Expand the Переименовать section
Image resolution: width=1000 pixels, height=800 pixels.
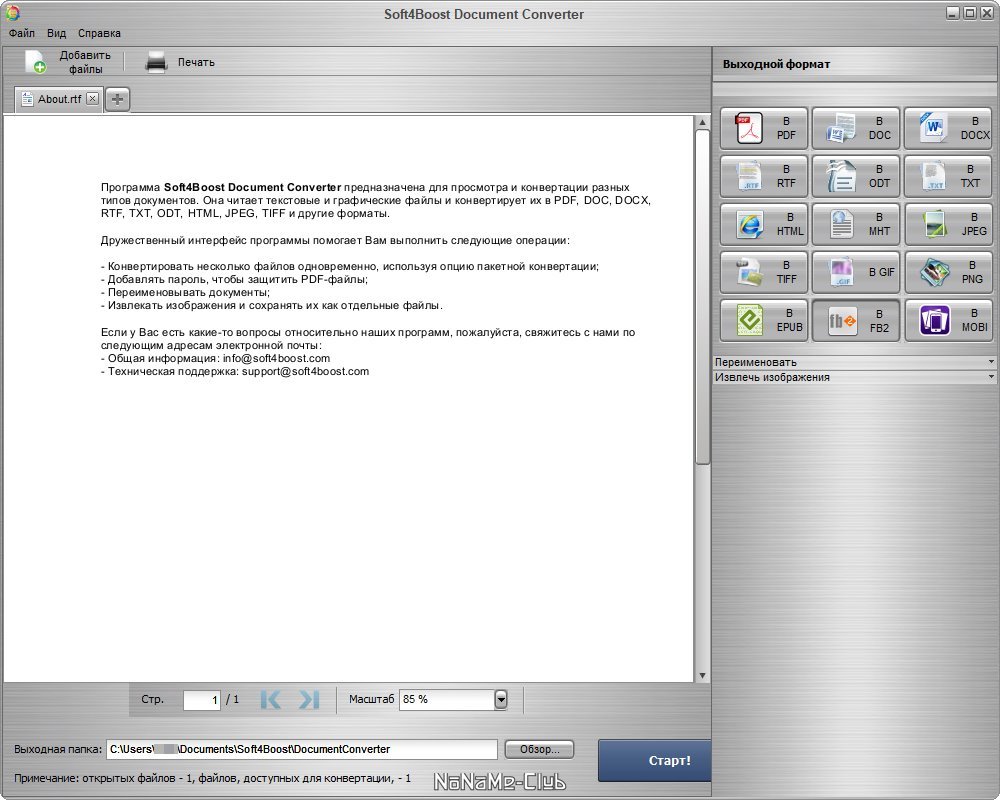coord(854,362)
